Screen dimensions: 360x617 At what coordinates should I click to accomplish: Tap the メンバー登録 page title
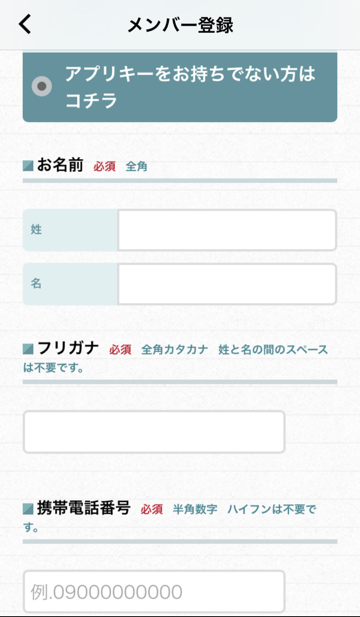(180, 25)
